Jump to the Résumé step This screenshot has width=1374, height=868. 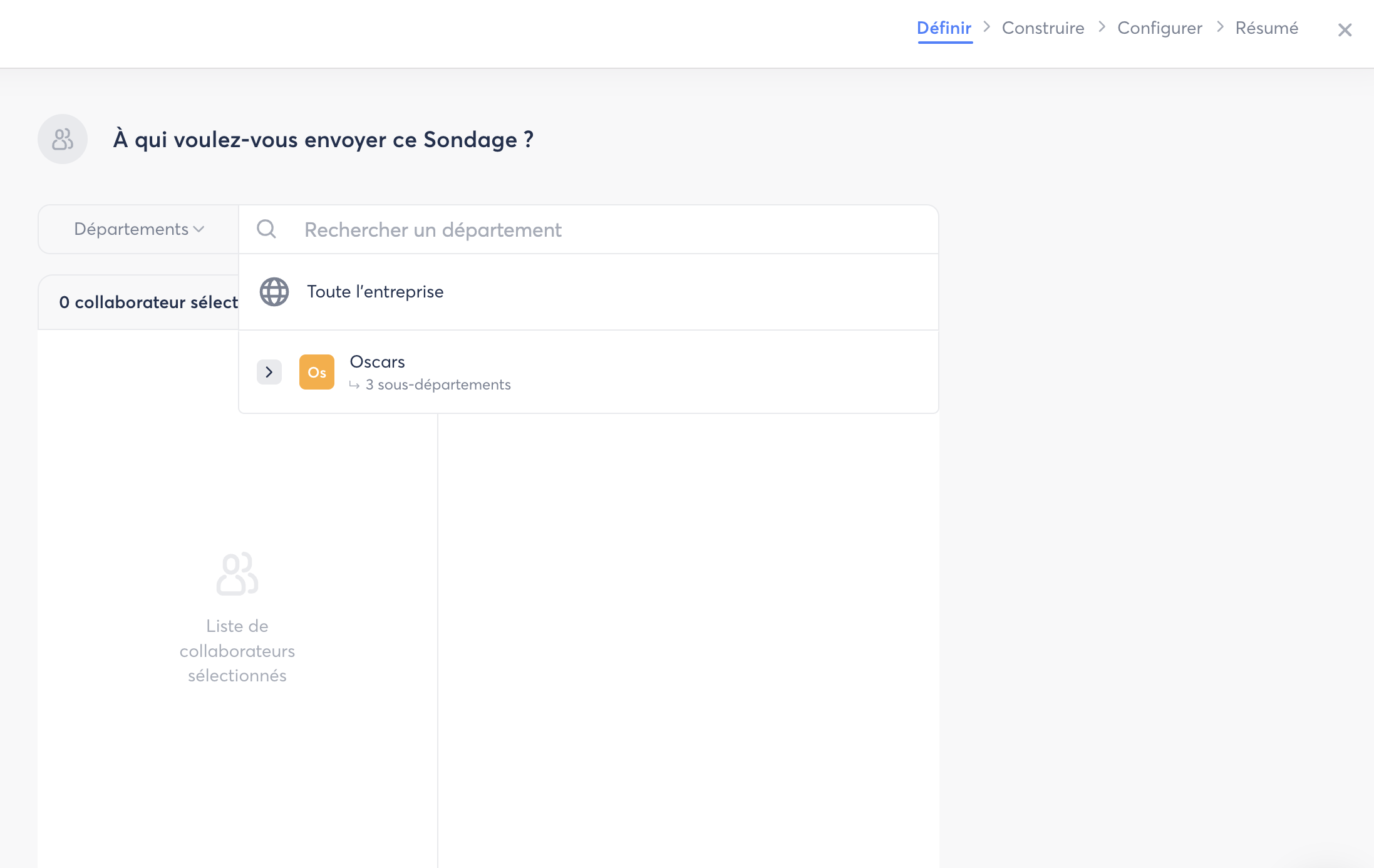pos(1266,28)
